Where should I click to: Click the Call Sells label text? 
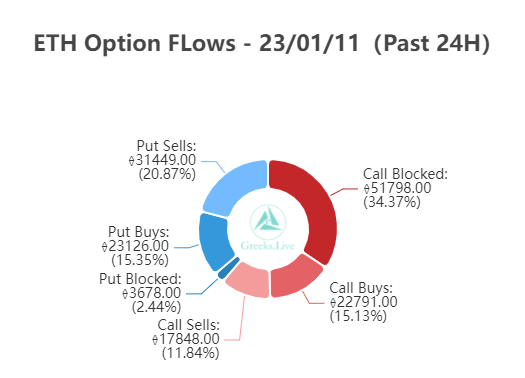tap(189, 325)
